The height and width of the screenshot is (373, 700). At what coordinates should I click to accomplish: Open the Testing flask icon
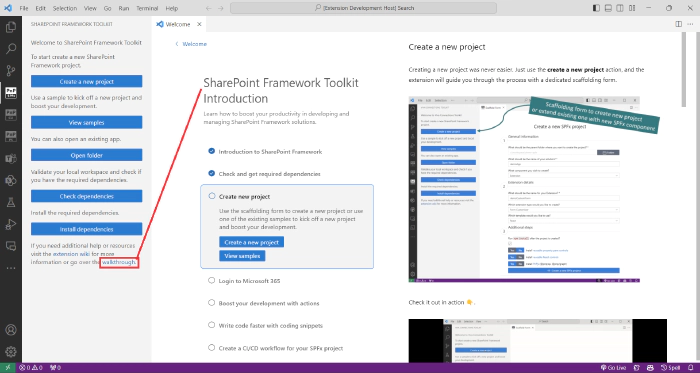point(11,203)
